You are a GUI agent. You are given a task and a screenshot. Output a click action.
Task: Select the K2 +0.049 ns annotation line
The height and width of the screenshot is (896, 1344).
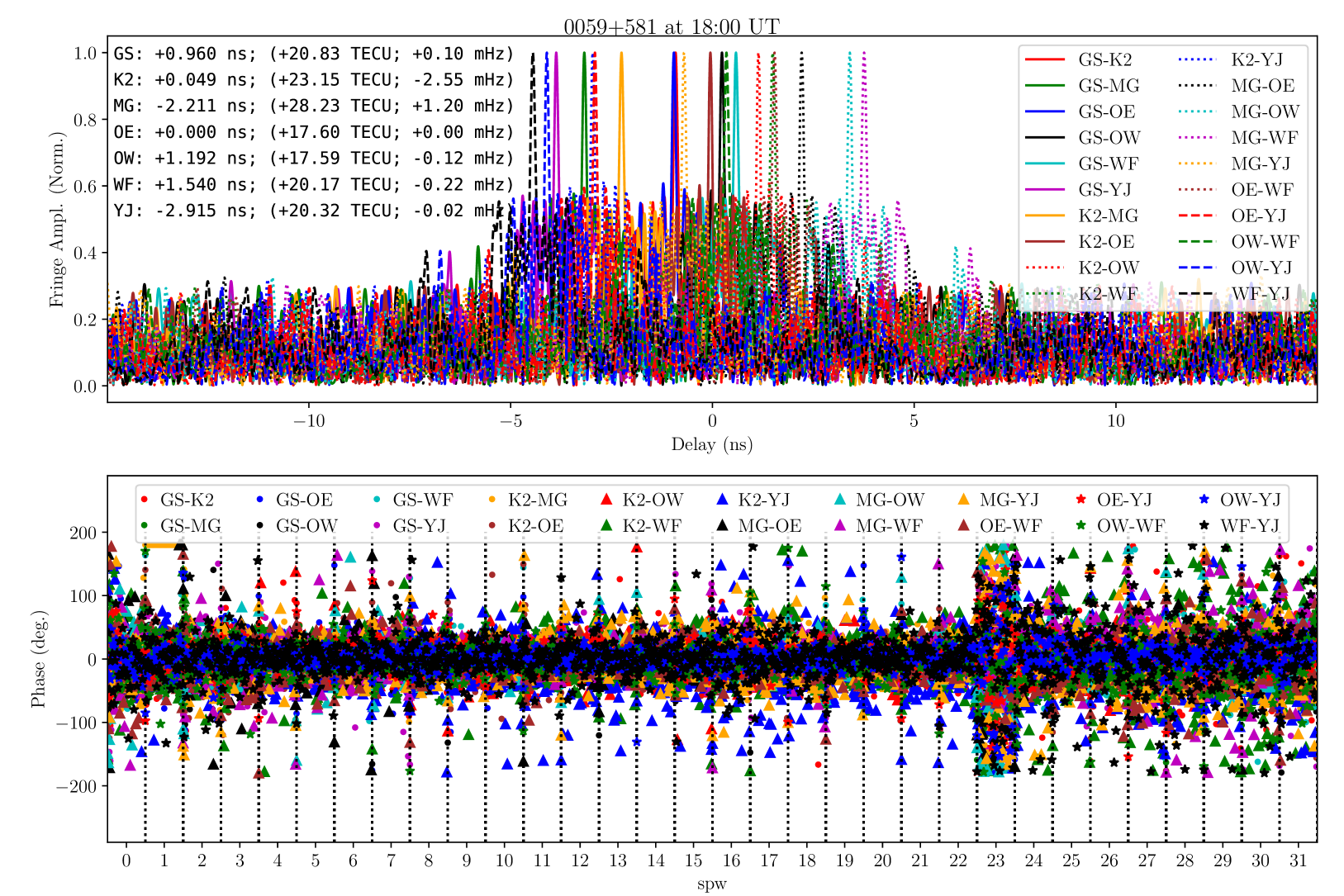314,80
